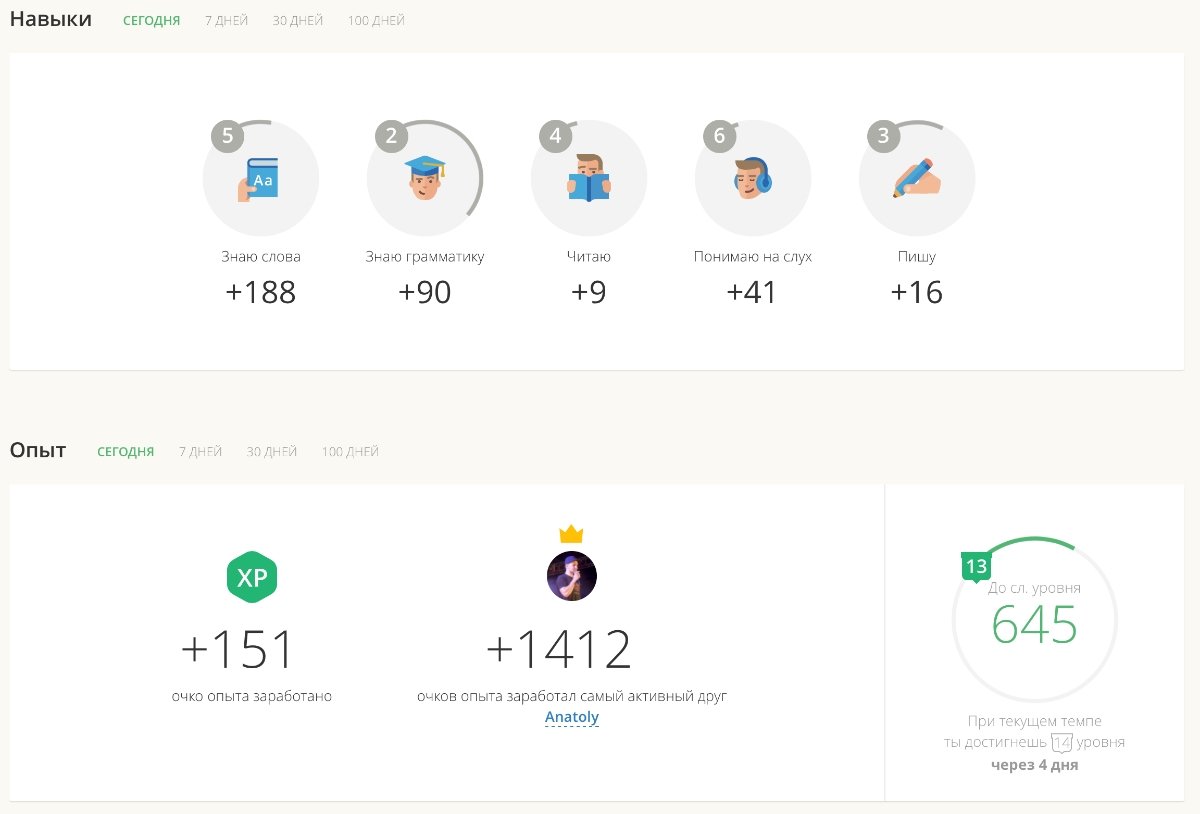Click the 'Знаю слова' vocabulary book icon
1200x814 pixels.
click(260, 179)
